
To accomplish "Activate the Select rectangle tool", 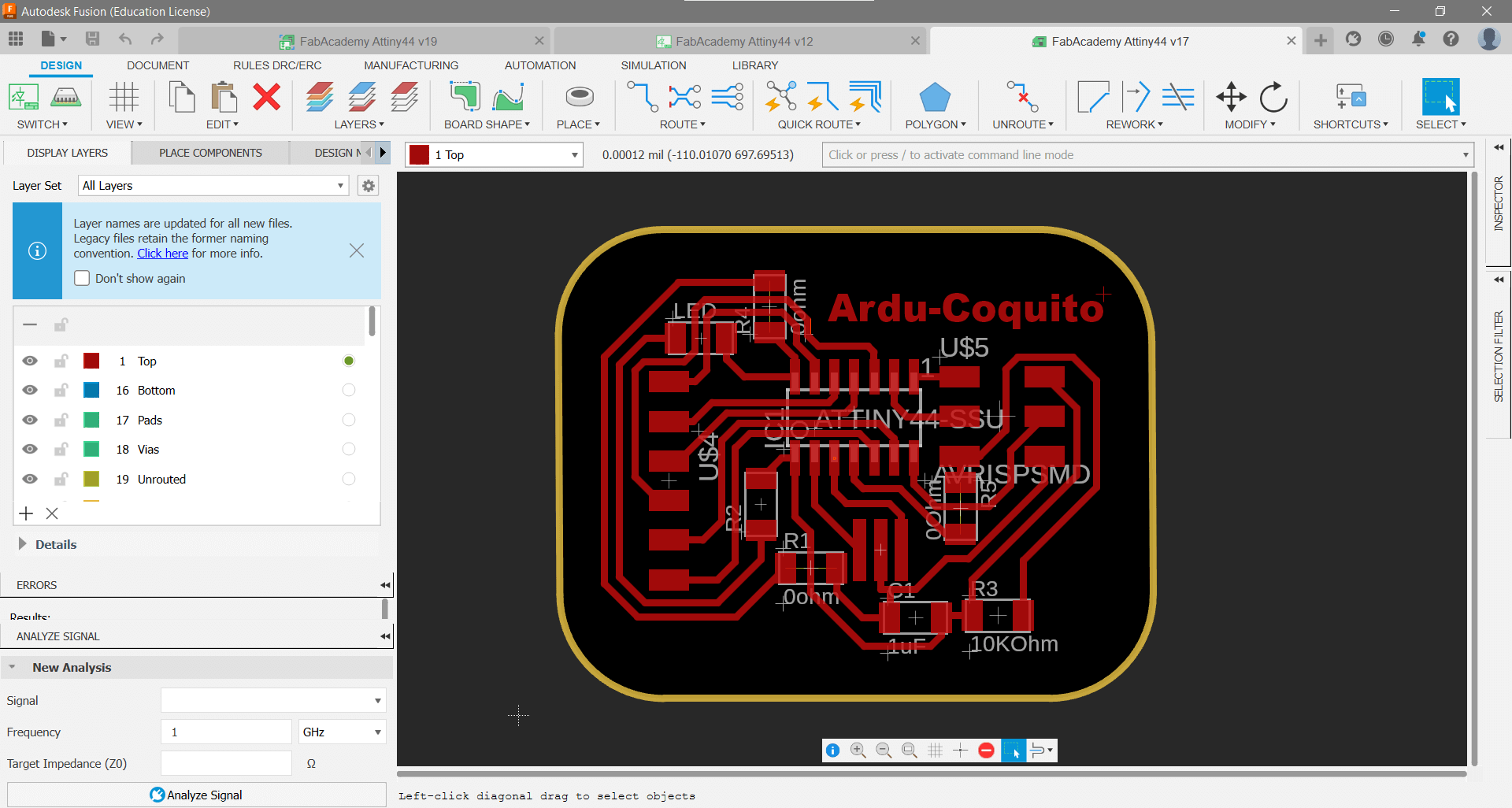I will click(x=1440, y=98).
